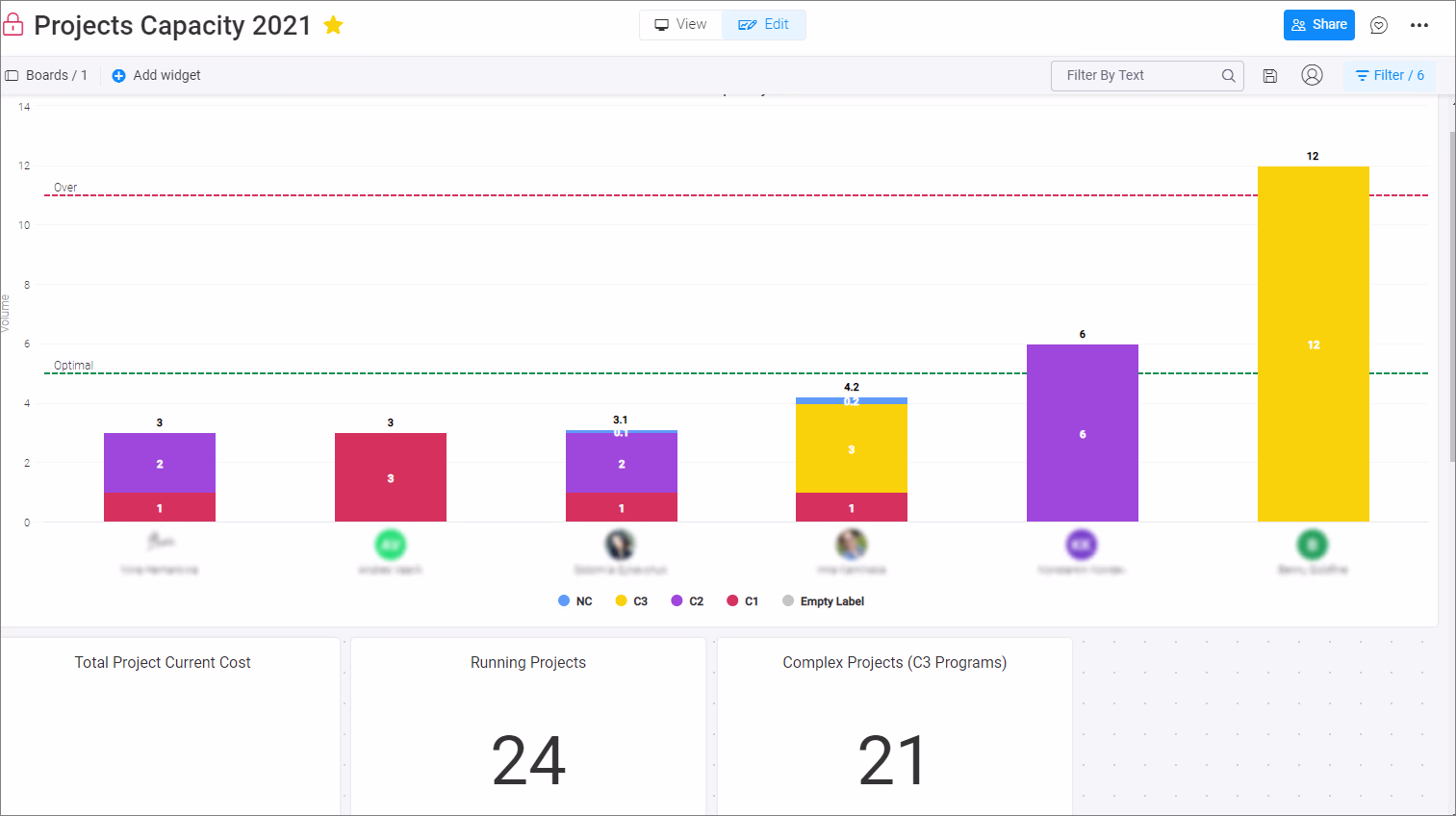Toggle the NC legend item
Viewport: 1456px width, 816px height.
coord(575,600)
